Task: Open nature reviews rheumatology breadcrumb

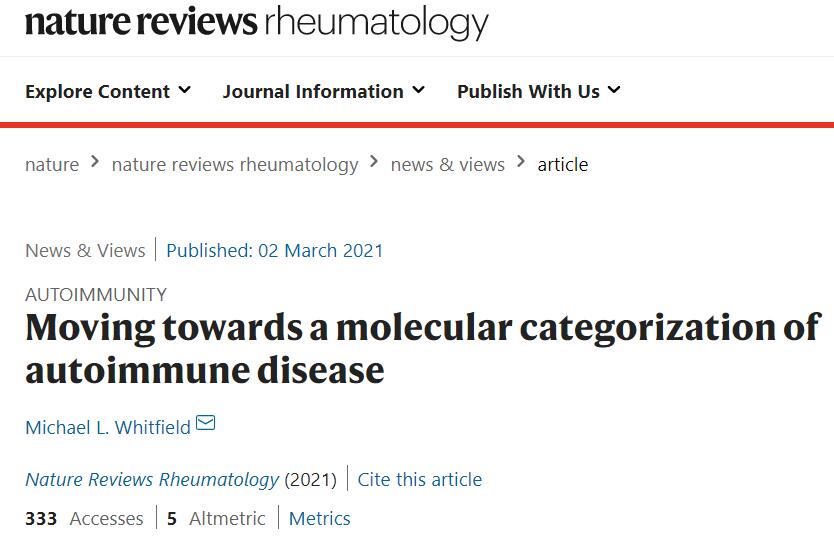Action: click(x=235, y=165)
